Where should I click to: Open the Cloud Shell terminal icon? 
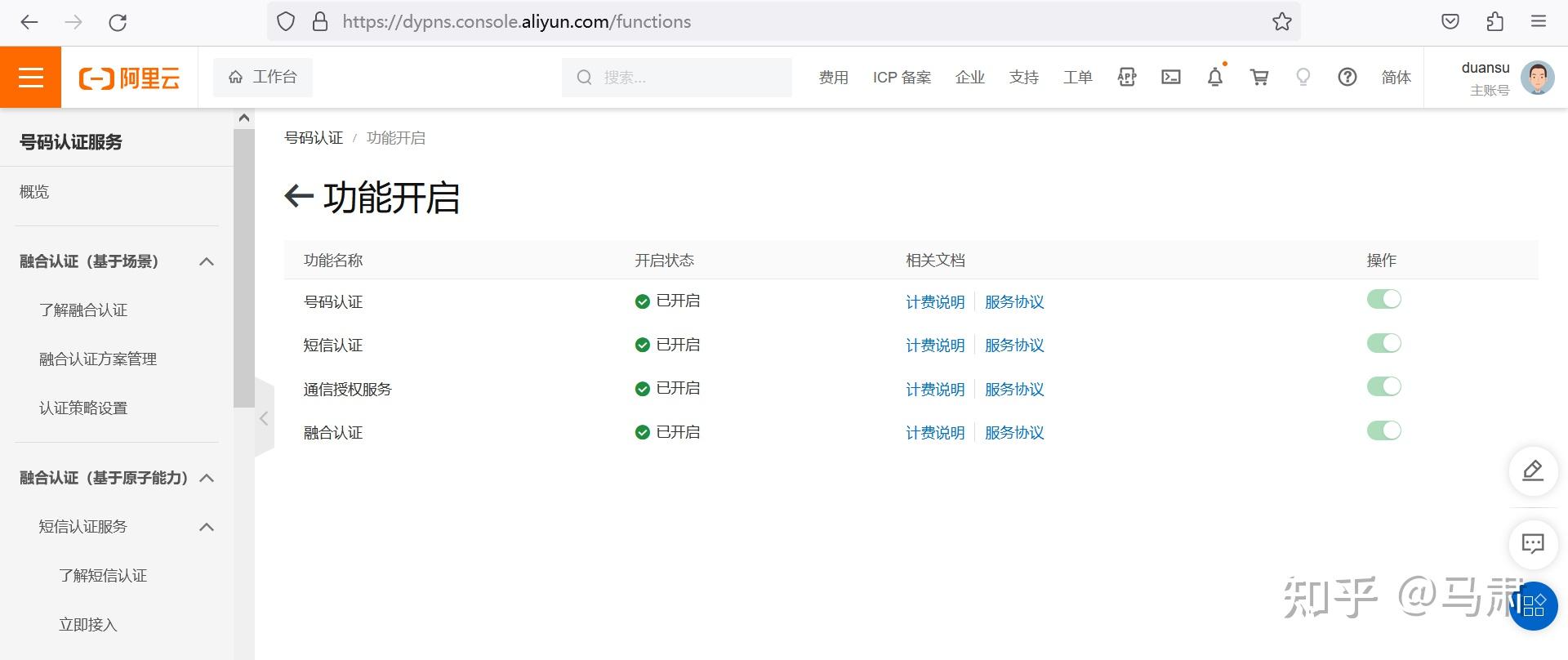coord(1171,78)
